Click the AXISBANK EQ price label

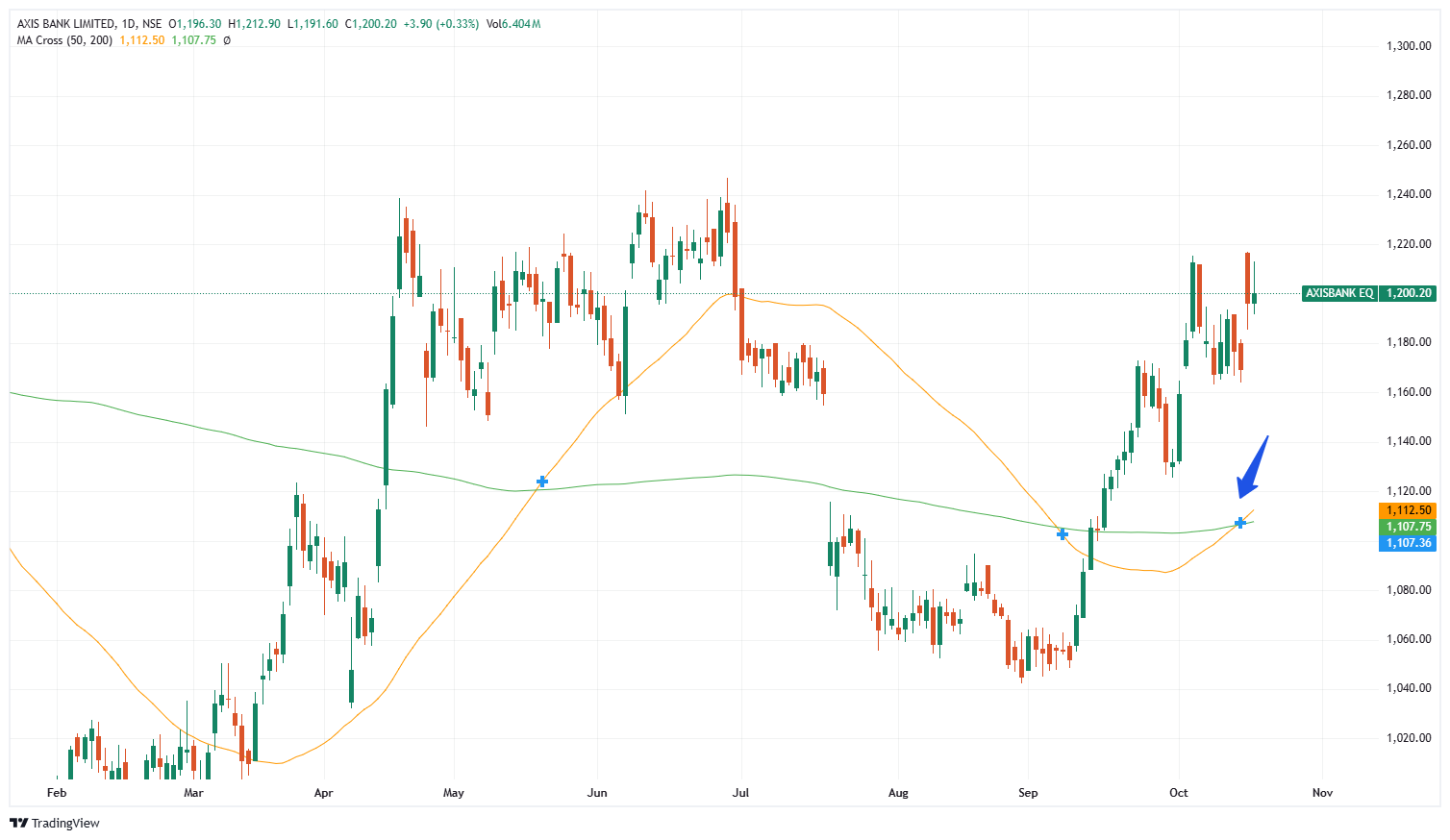1339,293
